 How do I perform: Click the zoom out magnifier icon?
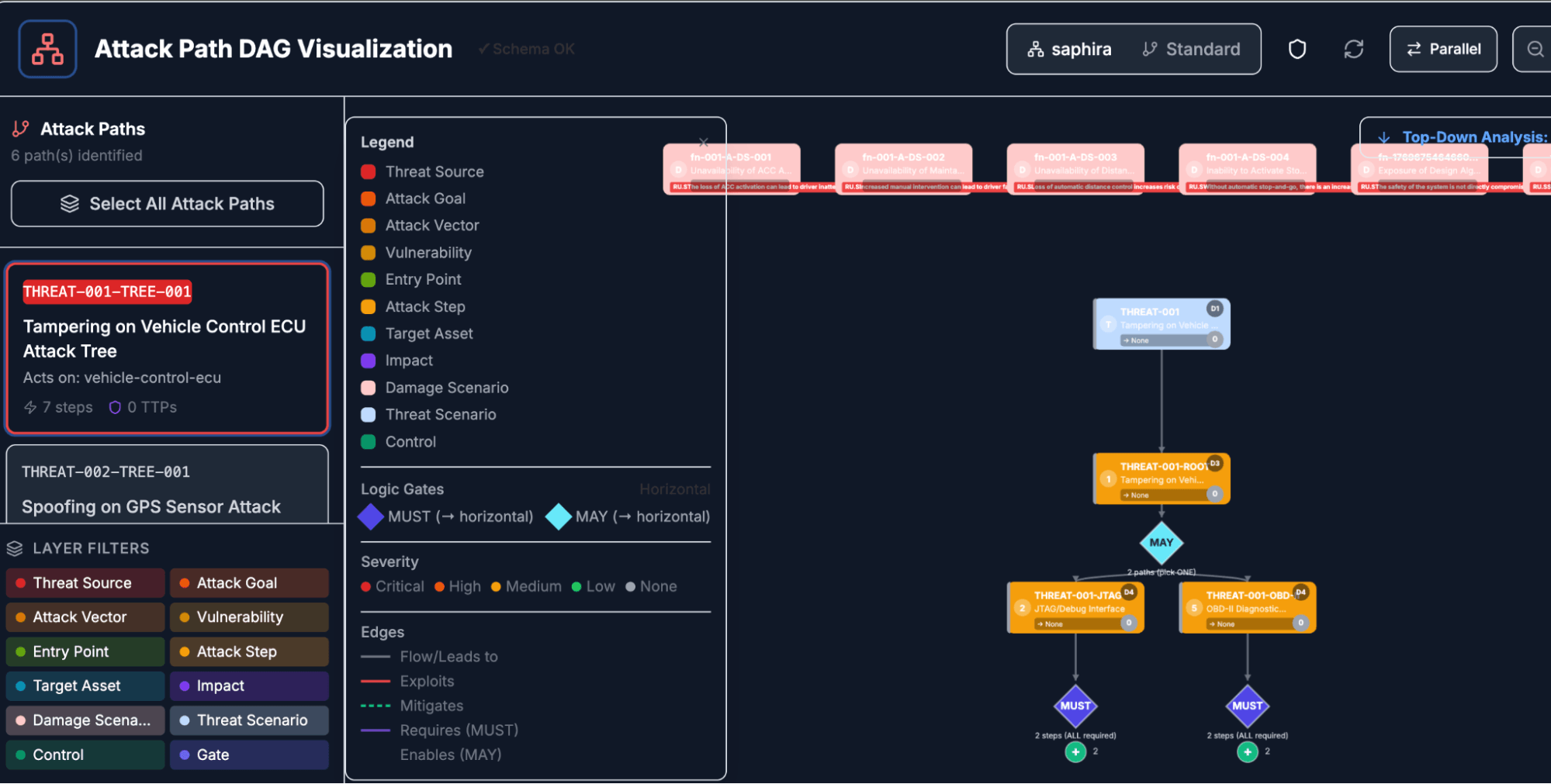click(x=1534, y=50)
